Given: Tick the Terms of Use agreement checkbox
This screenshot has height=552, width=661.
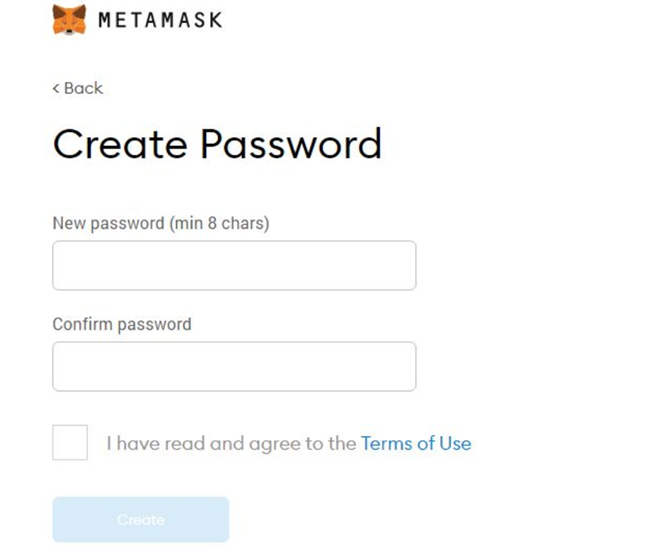Looking at the screenshot, I should [x=70, y=442].
